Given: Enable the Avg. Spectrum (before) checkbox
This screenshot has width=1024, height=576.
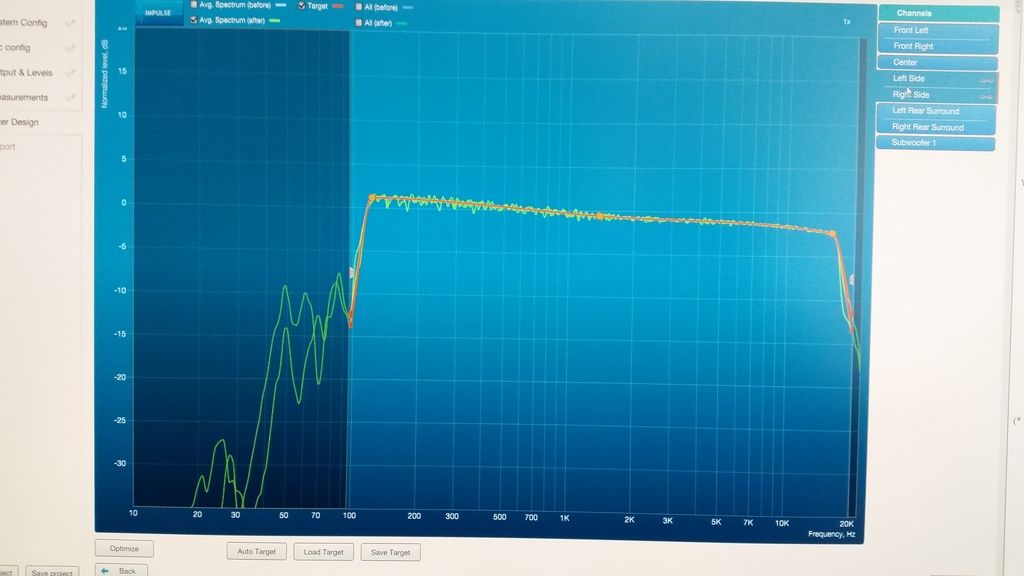Looking at the screenshot, I should (194, 5).
